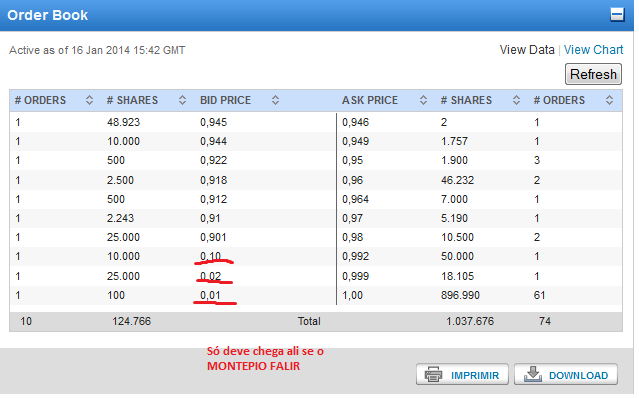Click the Active as of timestamp text
639x398 pixels.
97,50
